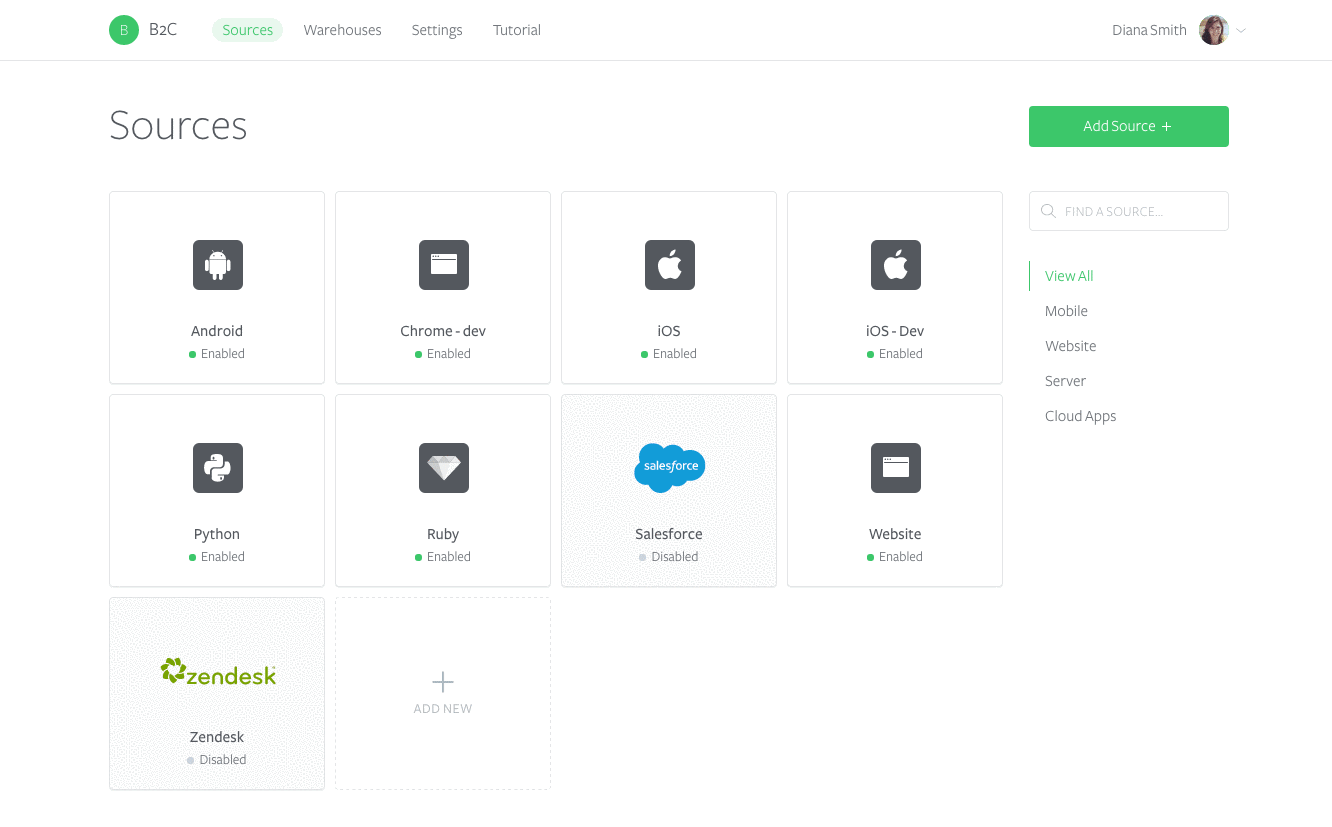The image size is (1332, 827).
Task: Click the B2C workspace name
Action: coord(163,30)
